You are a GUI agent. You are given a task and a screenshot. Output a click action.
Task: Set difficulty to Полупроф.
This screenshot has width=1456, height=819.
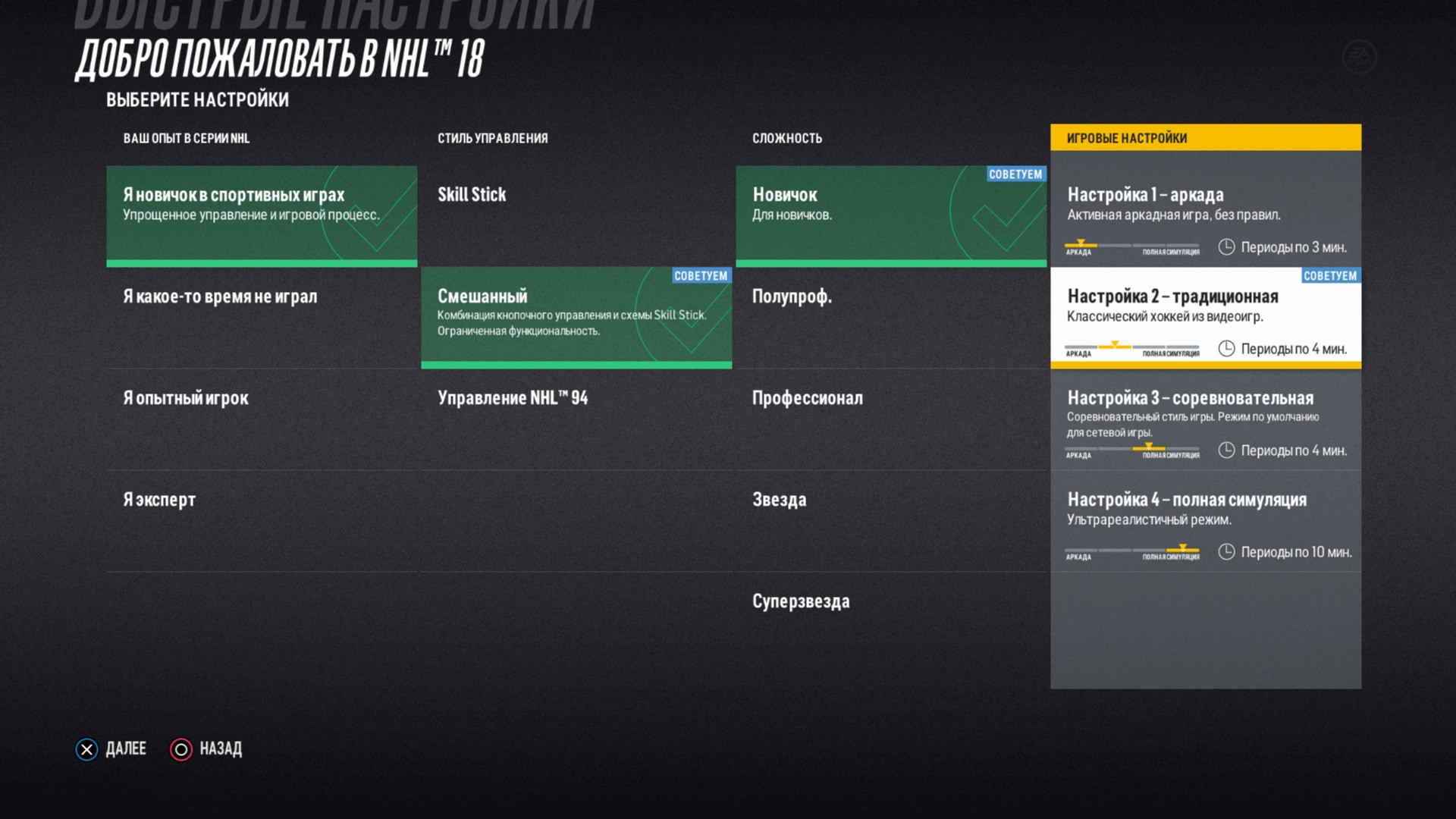point(891,318)
